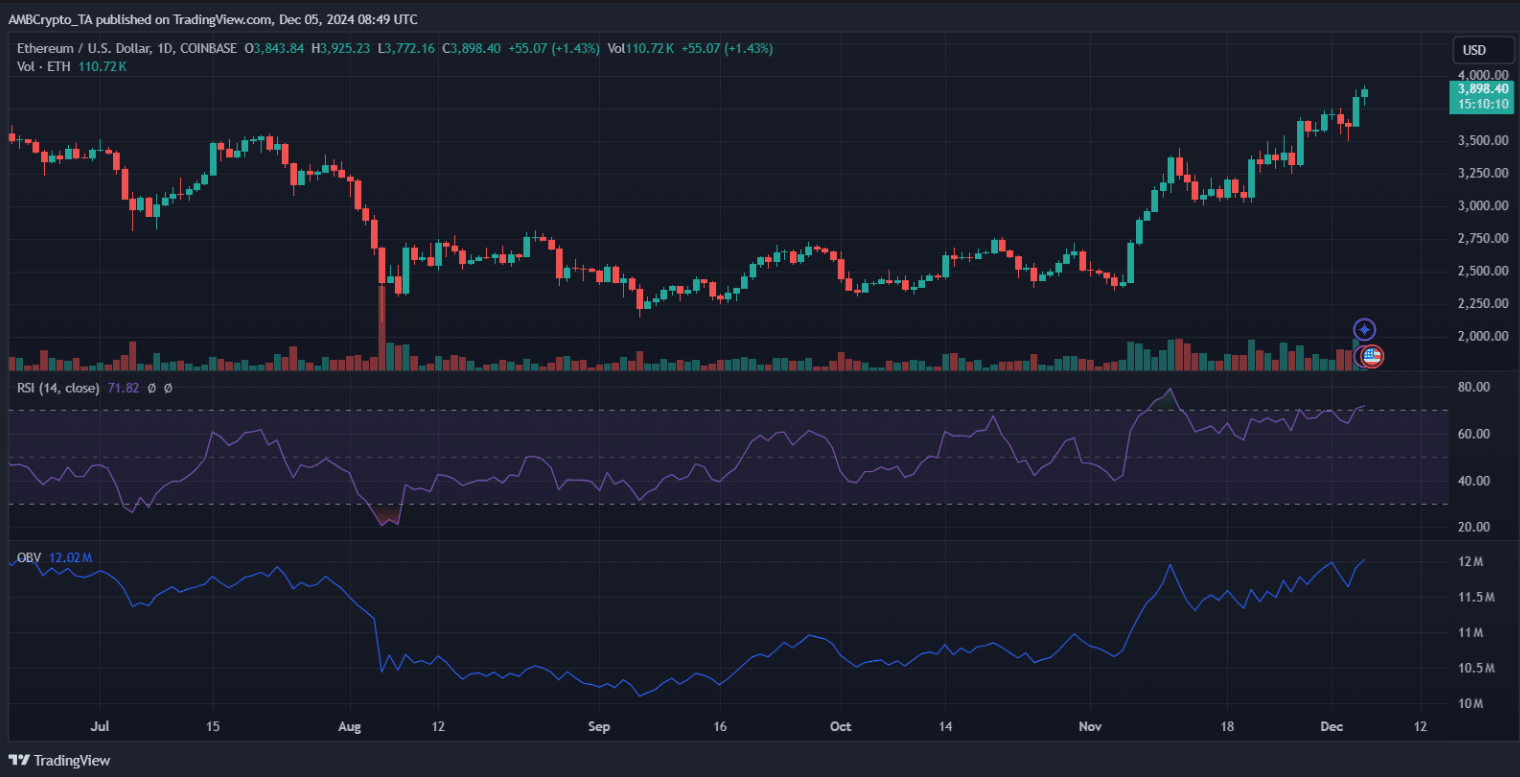Click the 60.00 RSI axis label

pos(1475,434)
